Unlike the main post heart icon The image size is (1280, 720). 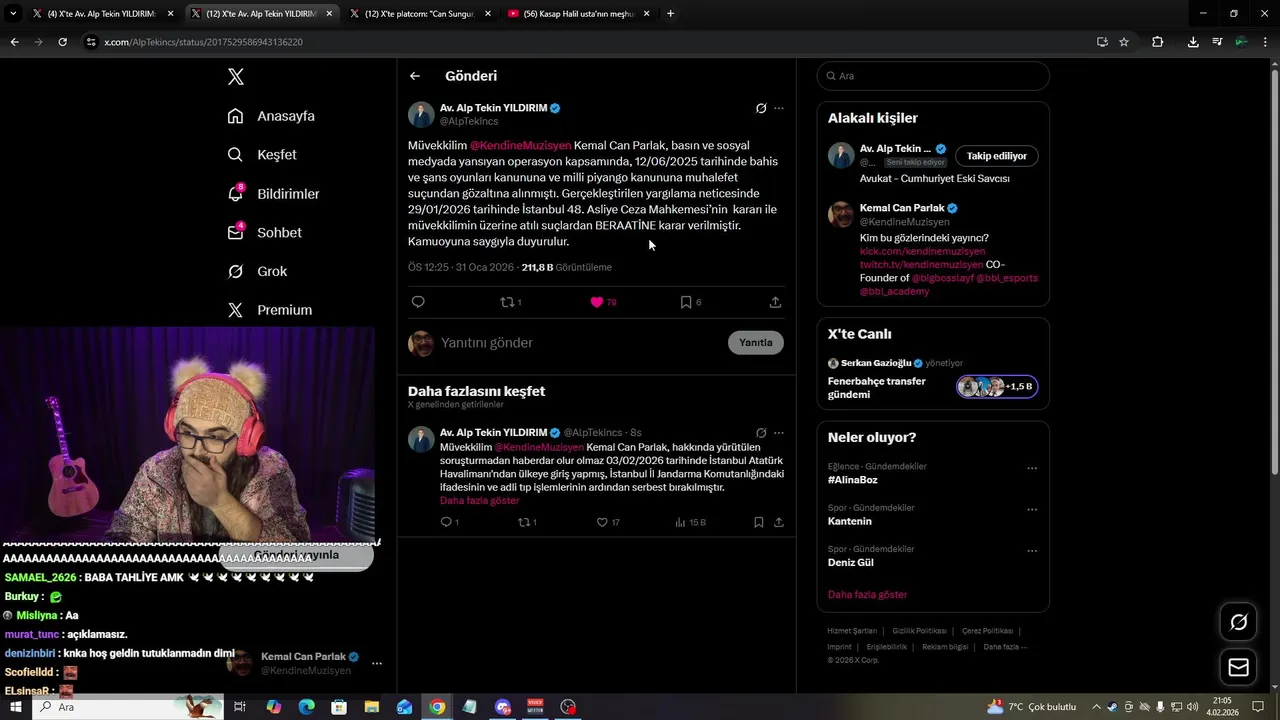597,302
